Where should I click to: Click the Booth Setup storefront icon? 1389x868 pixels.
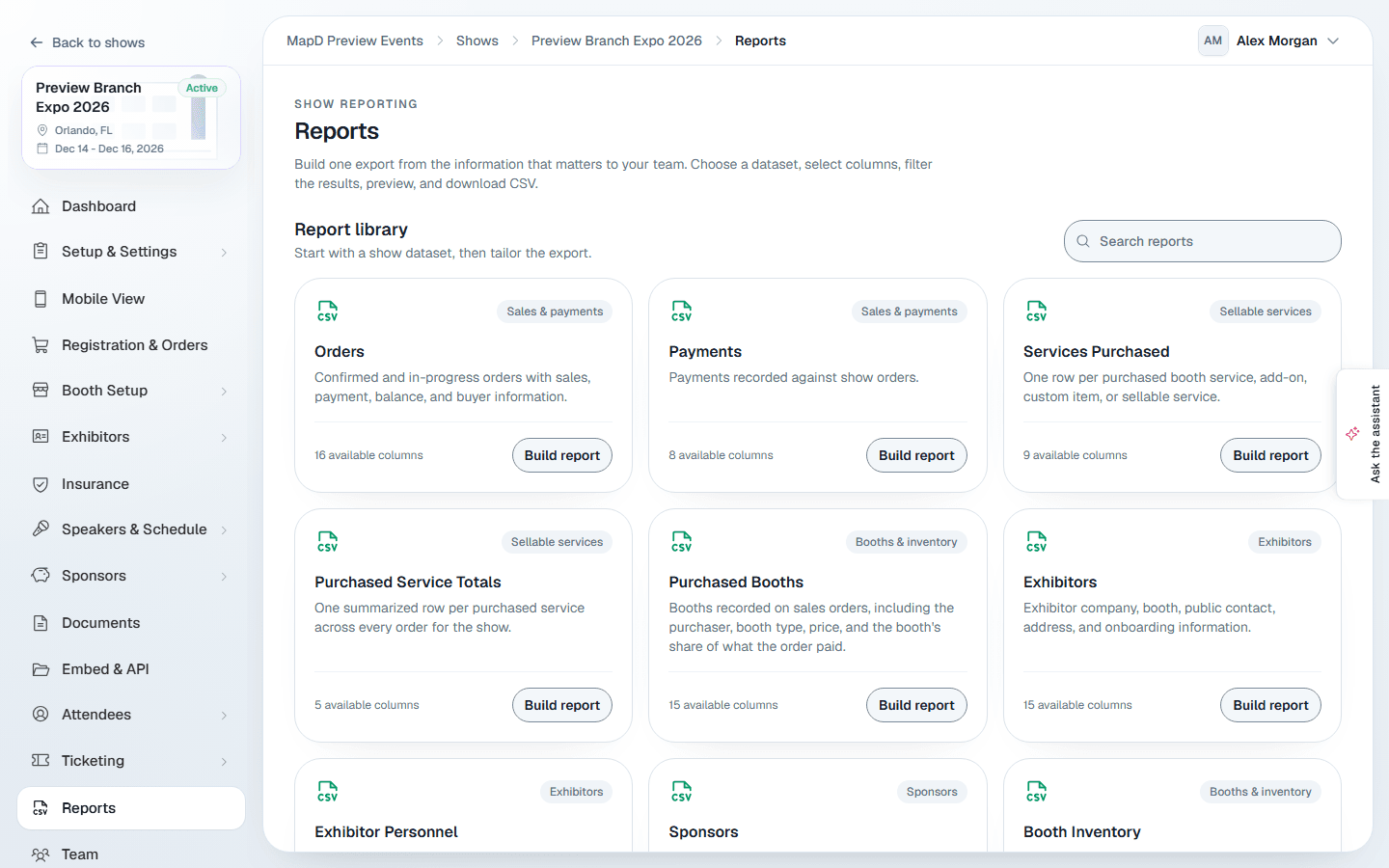tap(41, 391)
